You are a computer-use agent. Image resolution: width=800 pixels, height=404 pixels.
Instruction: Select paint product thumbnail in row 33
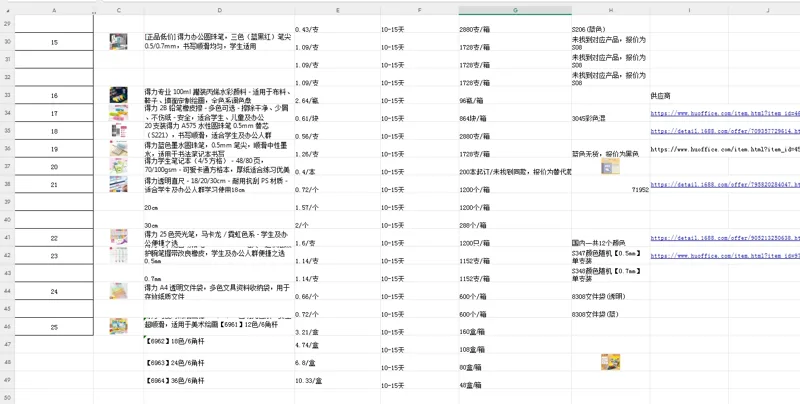118,95
